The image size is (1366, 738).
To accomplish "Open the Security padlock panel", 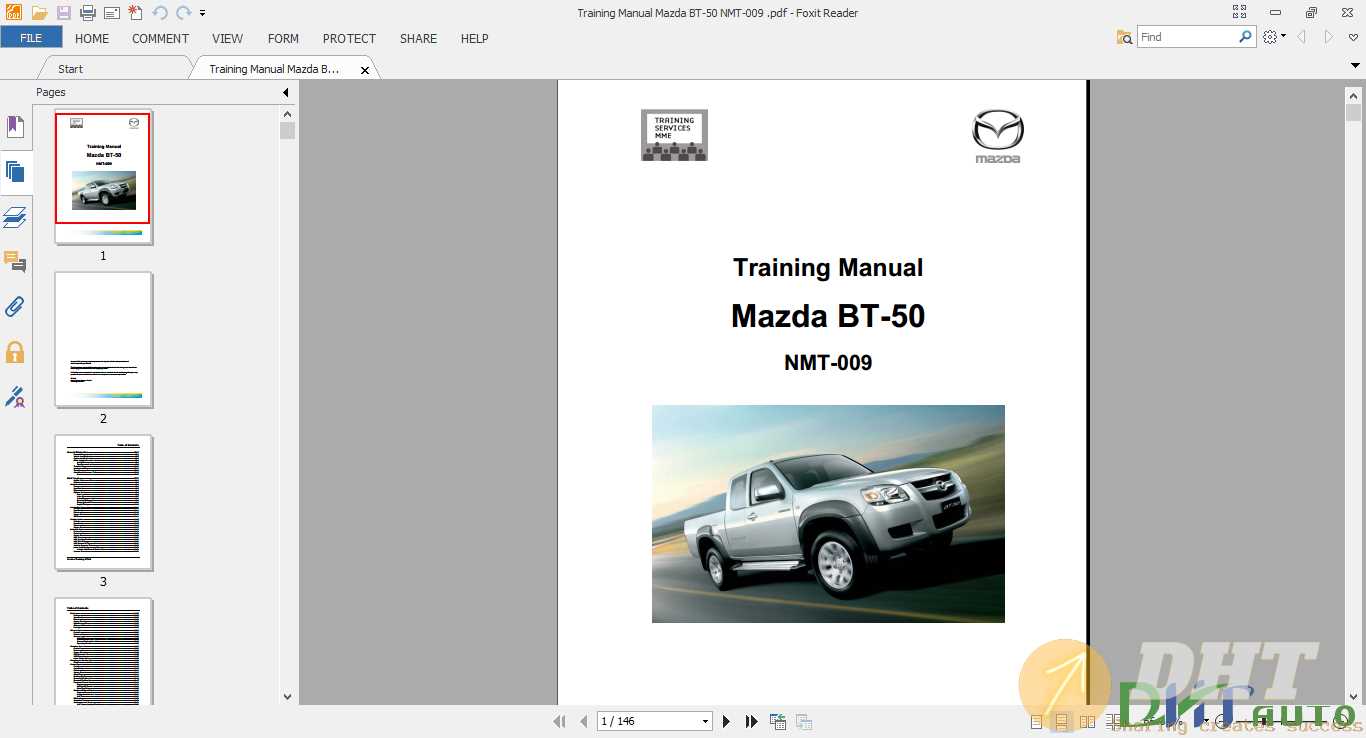I will click(15, 352).
